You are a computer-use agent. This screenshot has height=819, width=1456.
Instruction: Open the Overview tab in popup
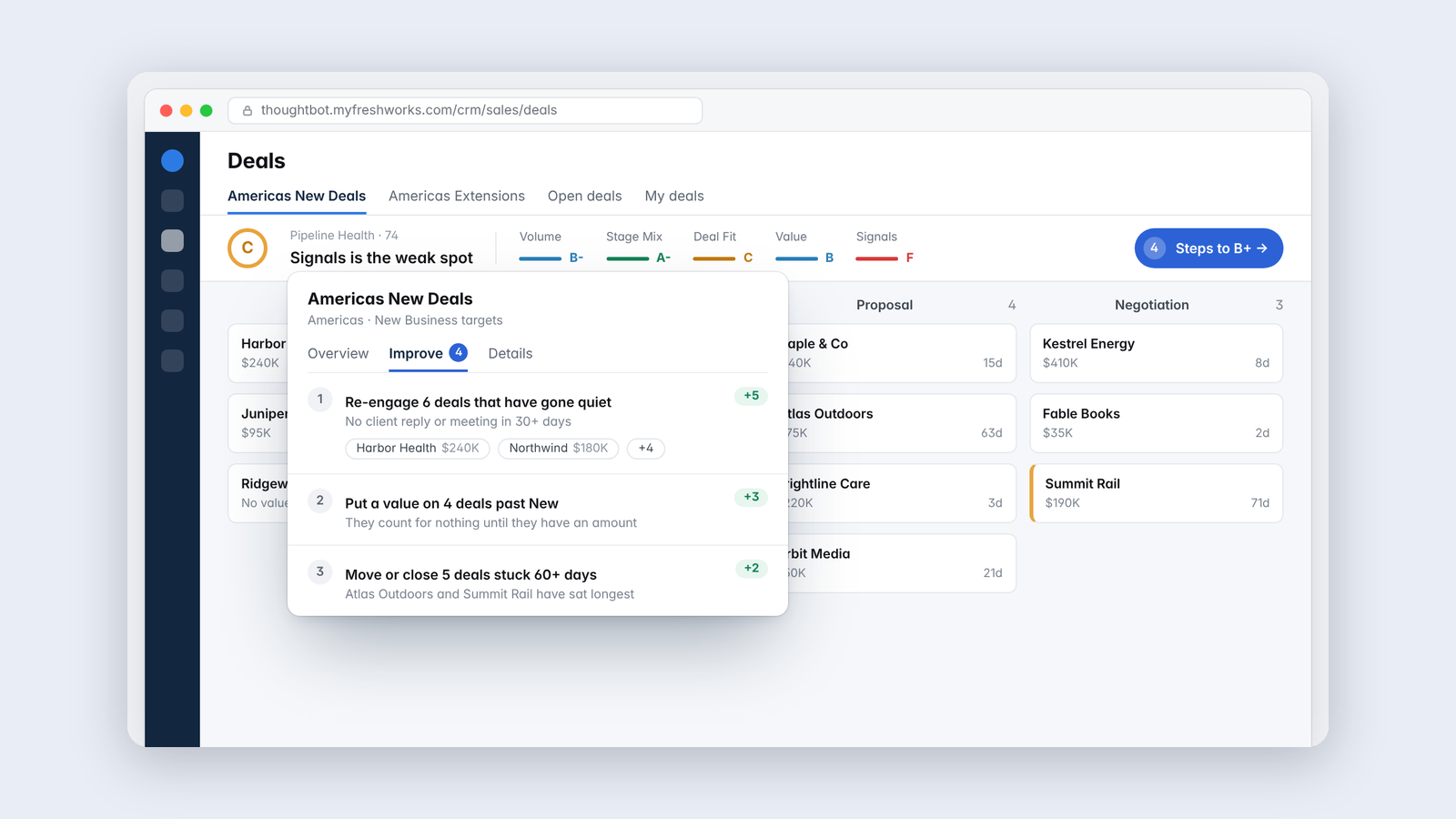click(339, 354)
